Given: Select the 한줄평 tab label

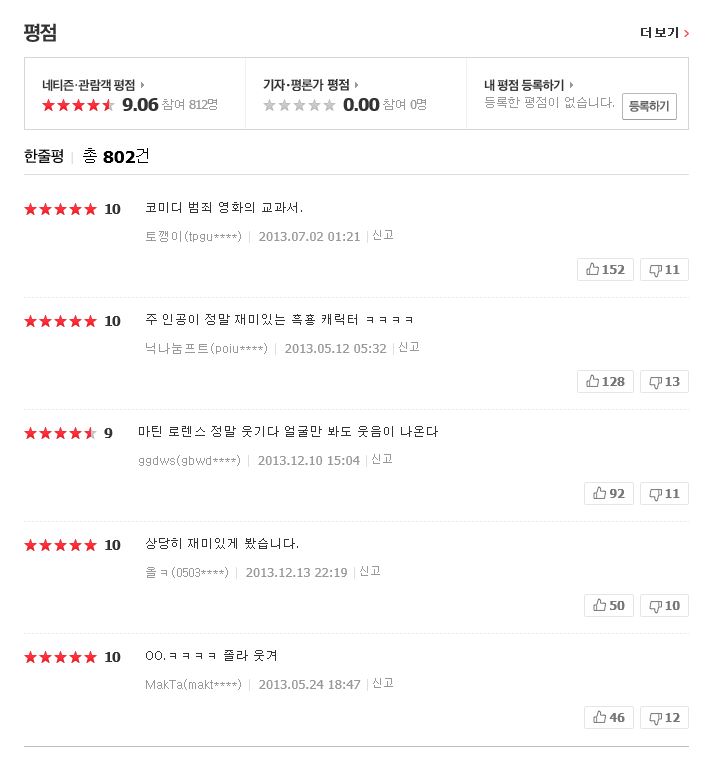Looking at the screenshot, I should pyautogui.click(x=44, y=156).
